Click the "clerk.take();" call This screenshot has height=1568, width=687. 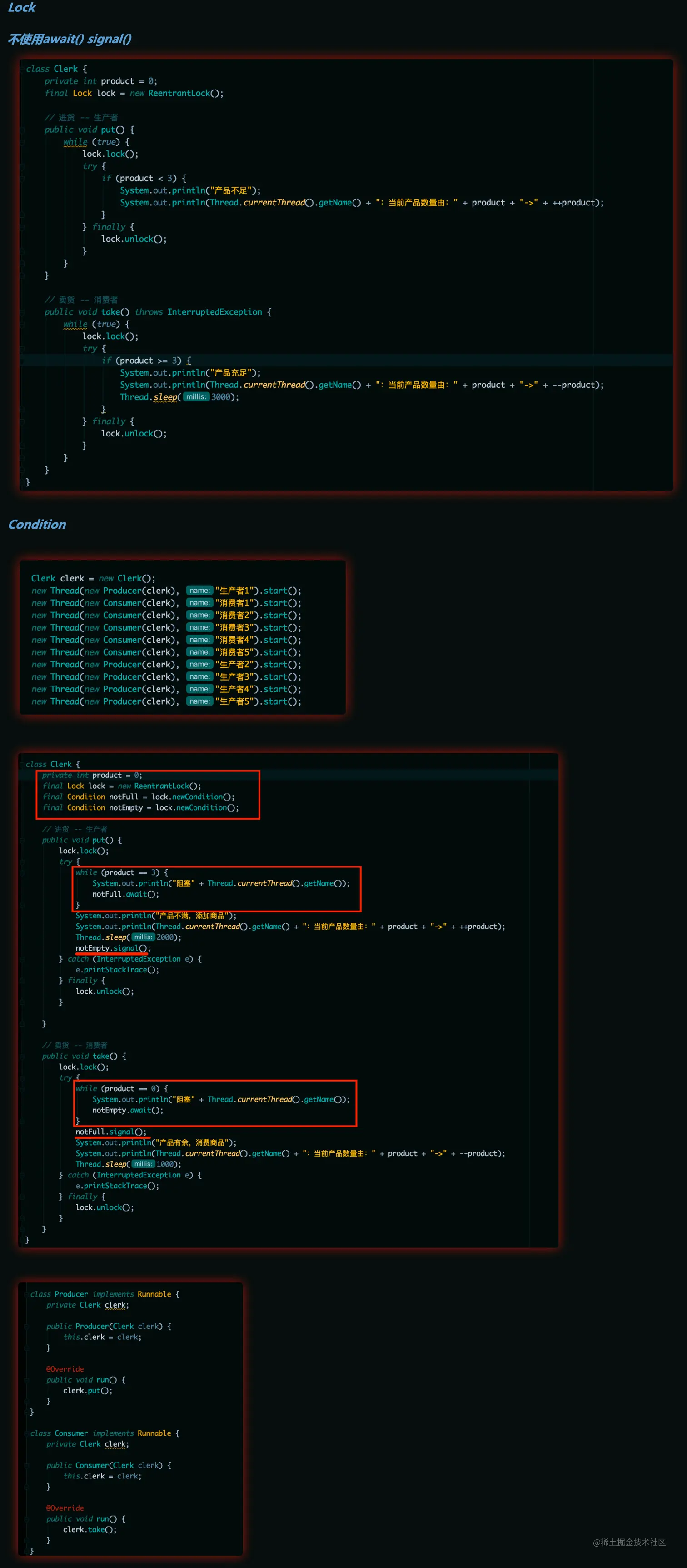(90, 1530)
